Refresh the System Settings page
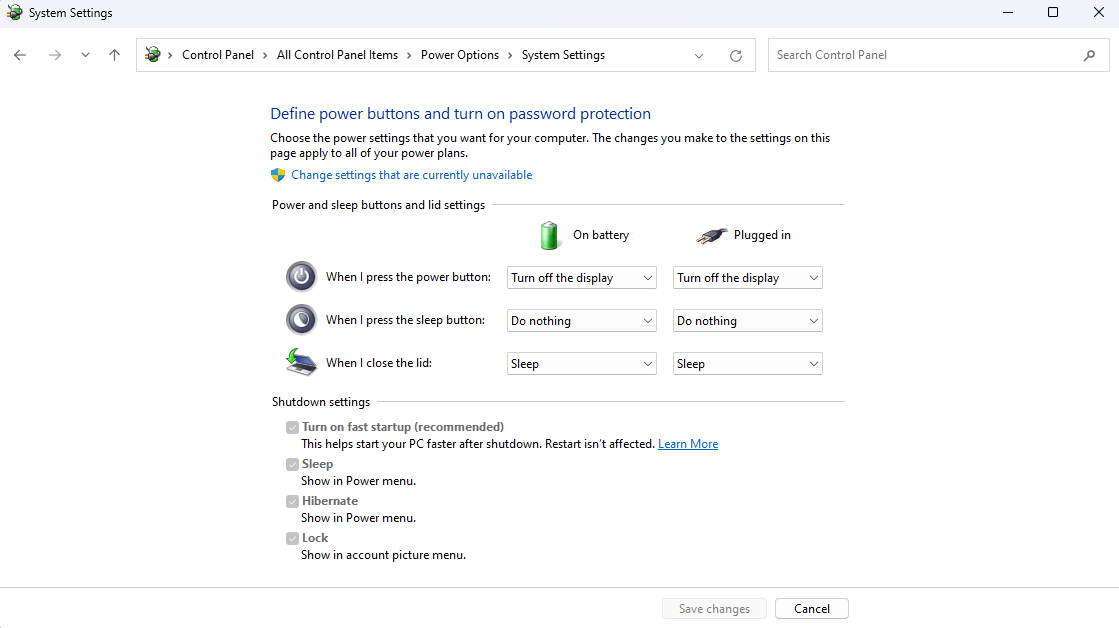 point(736,56)
